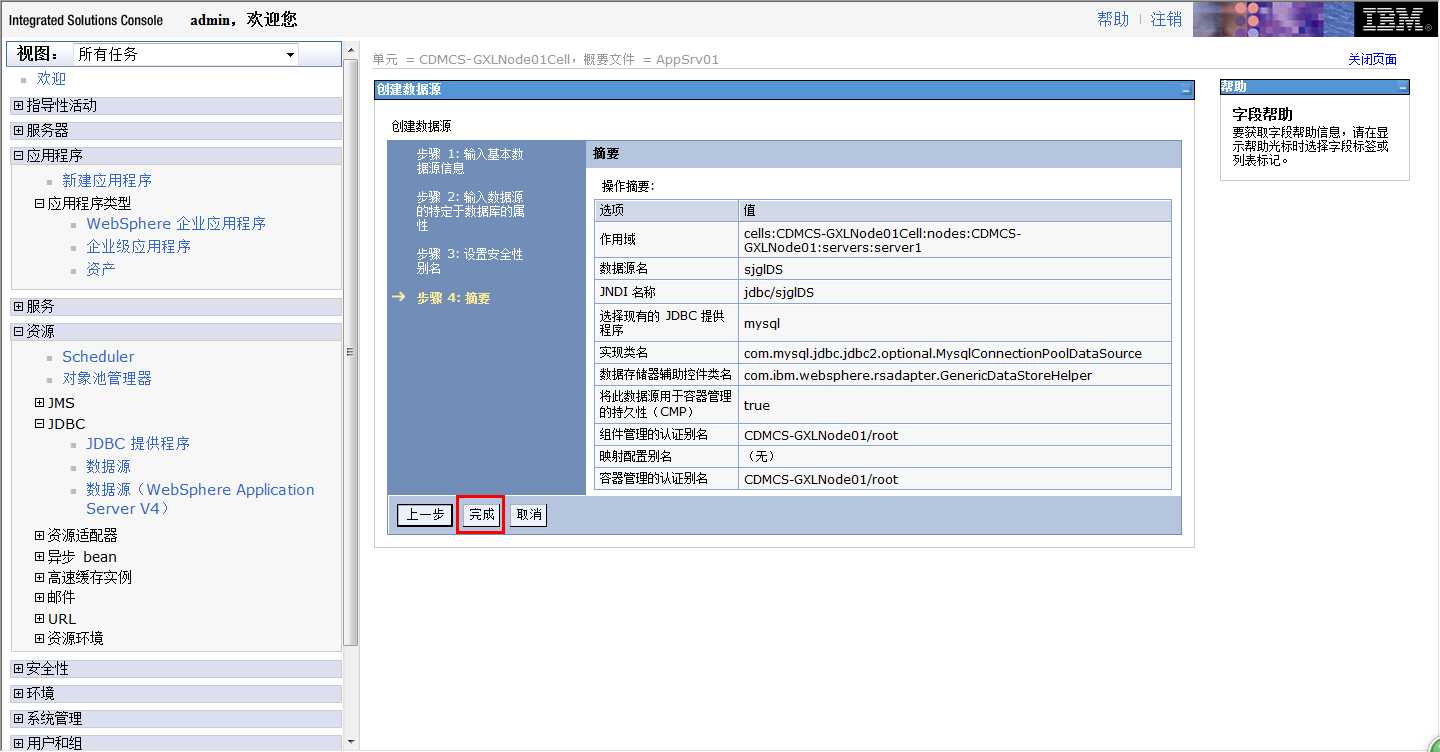
Task: Expand the JMS tree node
Action: 40,403
